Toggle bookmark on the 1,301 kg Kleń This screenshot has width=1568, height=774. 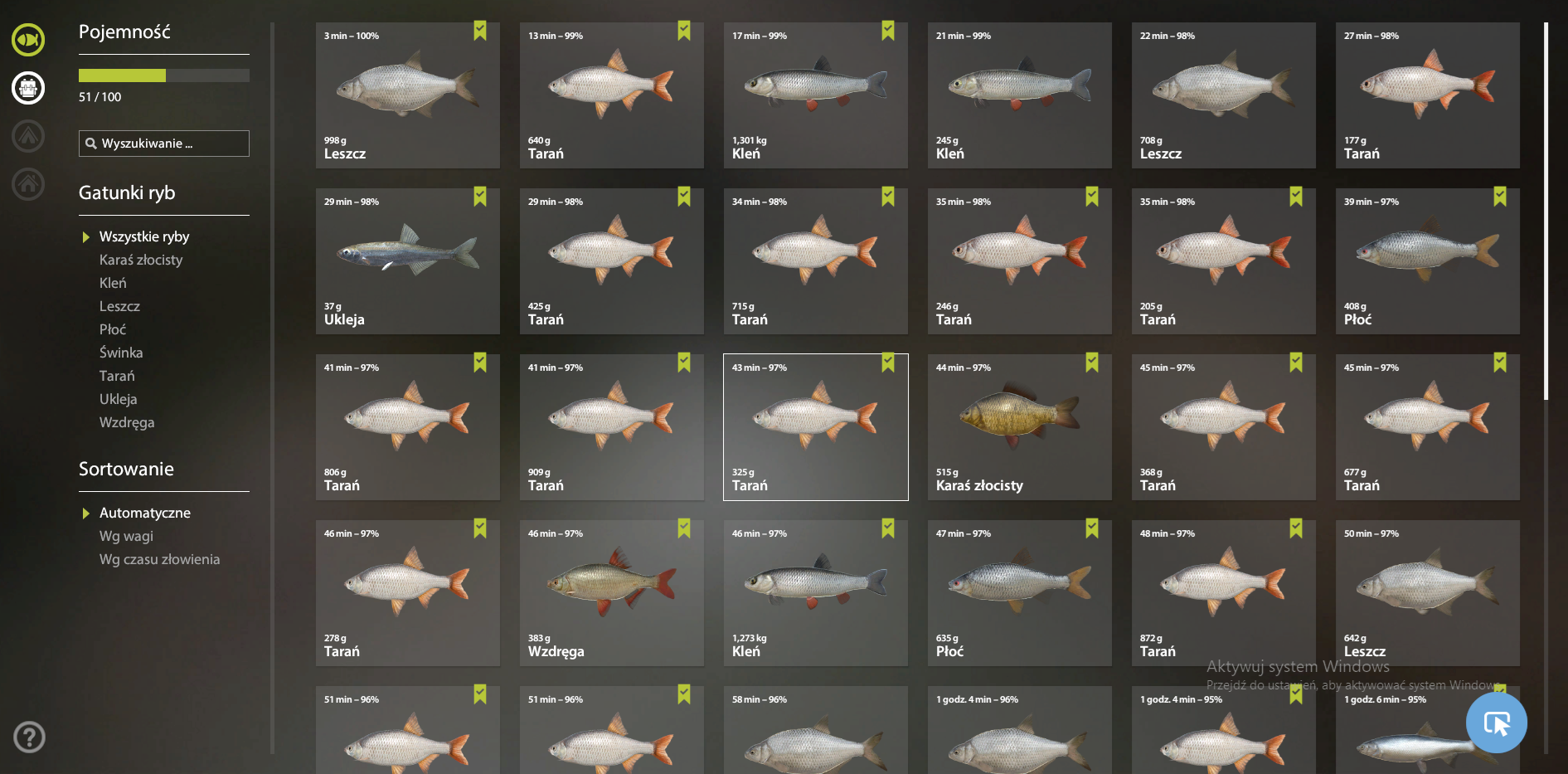coord(888,31)
